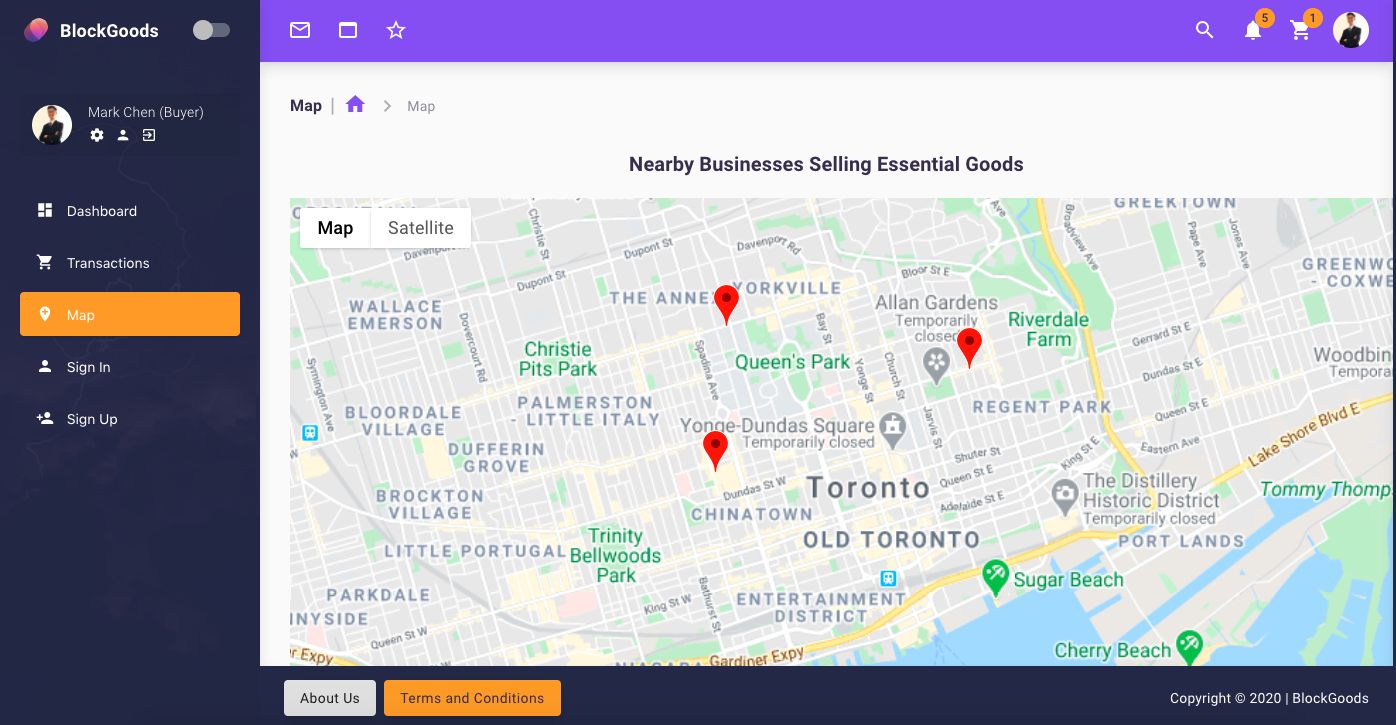
Task: Click Mark Chen's sidebar profile photo
Action: [52, 125]
